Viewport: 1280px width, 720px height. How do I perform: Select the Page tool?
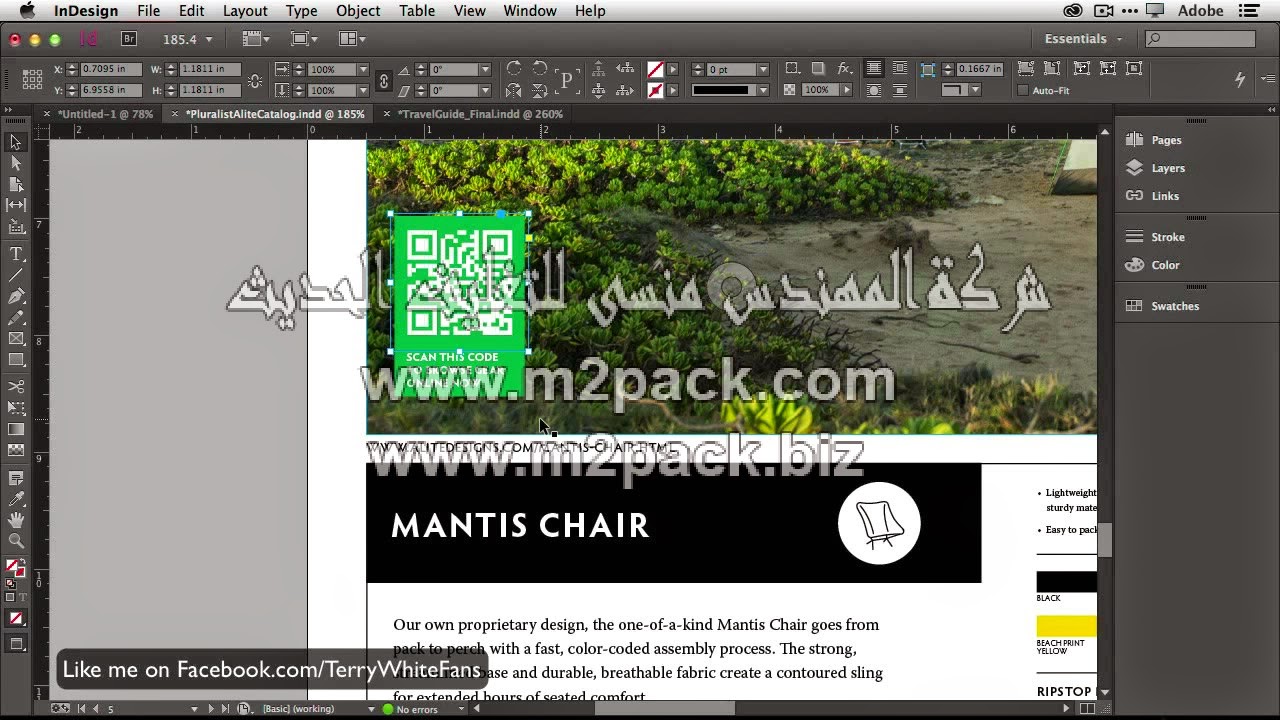coord(15,184)
